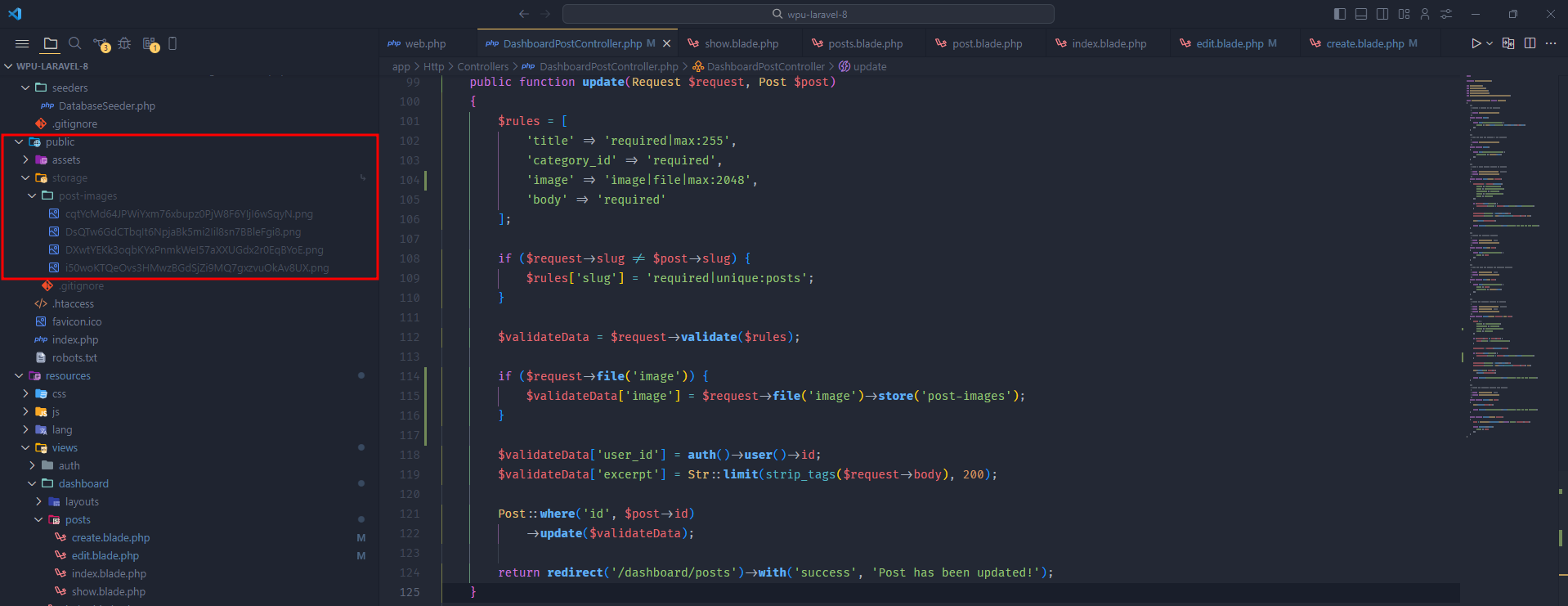1568x606 pixels.
Task: Open the Run and Debug view
Action: click(x=124, y=44)
